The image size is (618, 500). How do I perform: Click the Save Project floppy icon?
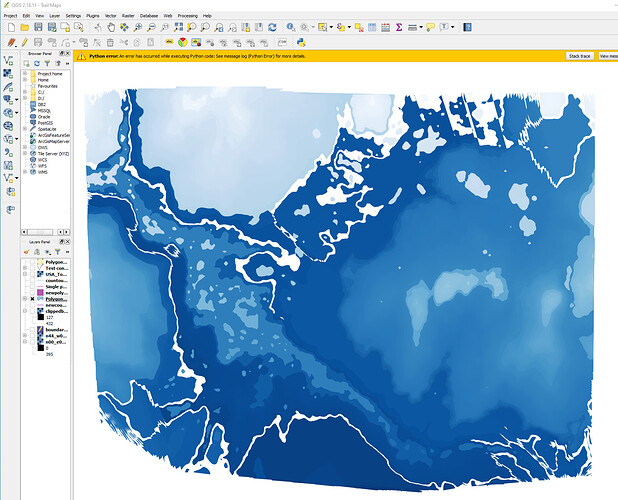39,28
